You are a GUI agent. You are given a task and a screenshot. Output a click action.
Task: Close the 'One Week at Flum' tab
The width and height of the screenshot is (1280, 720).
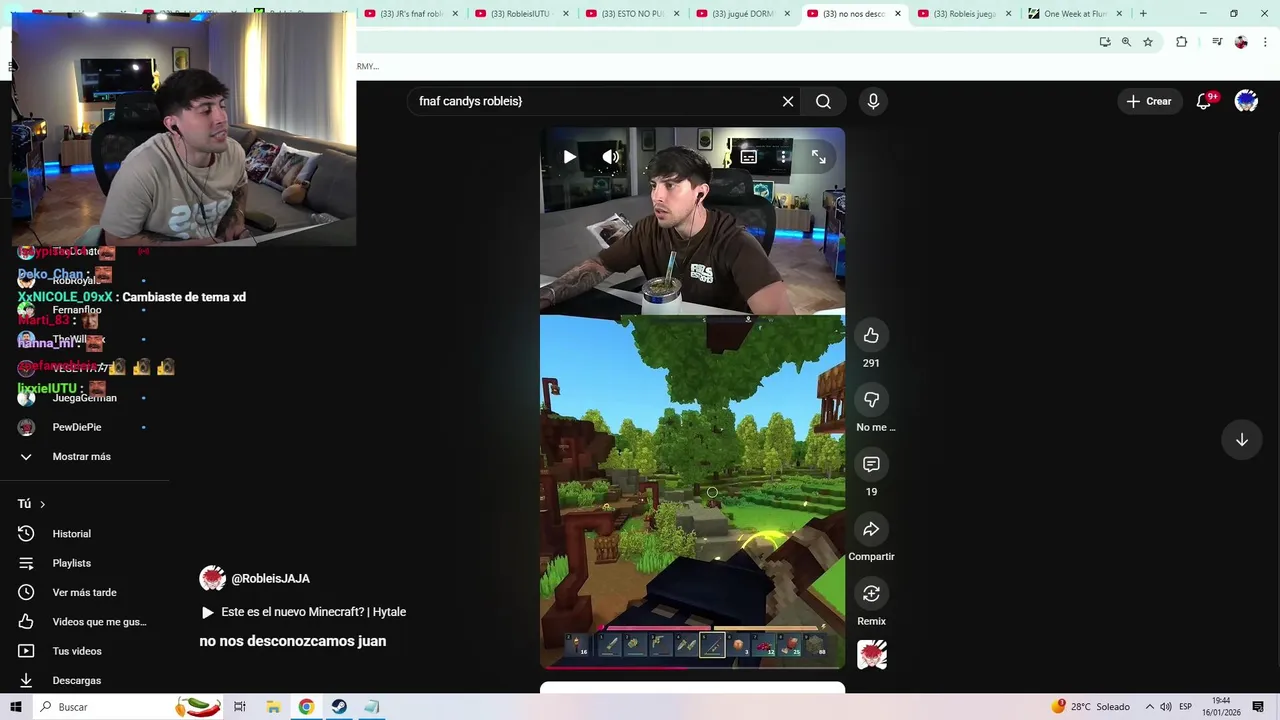click(x=1118, y=14)
